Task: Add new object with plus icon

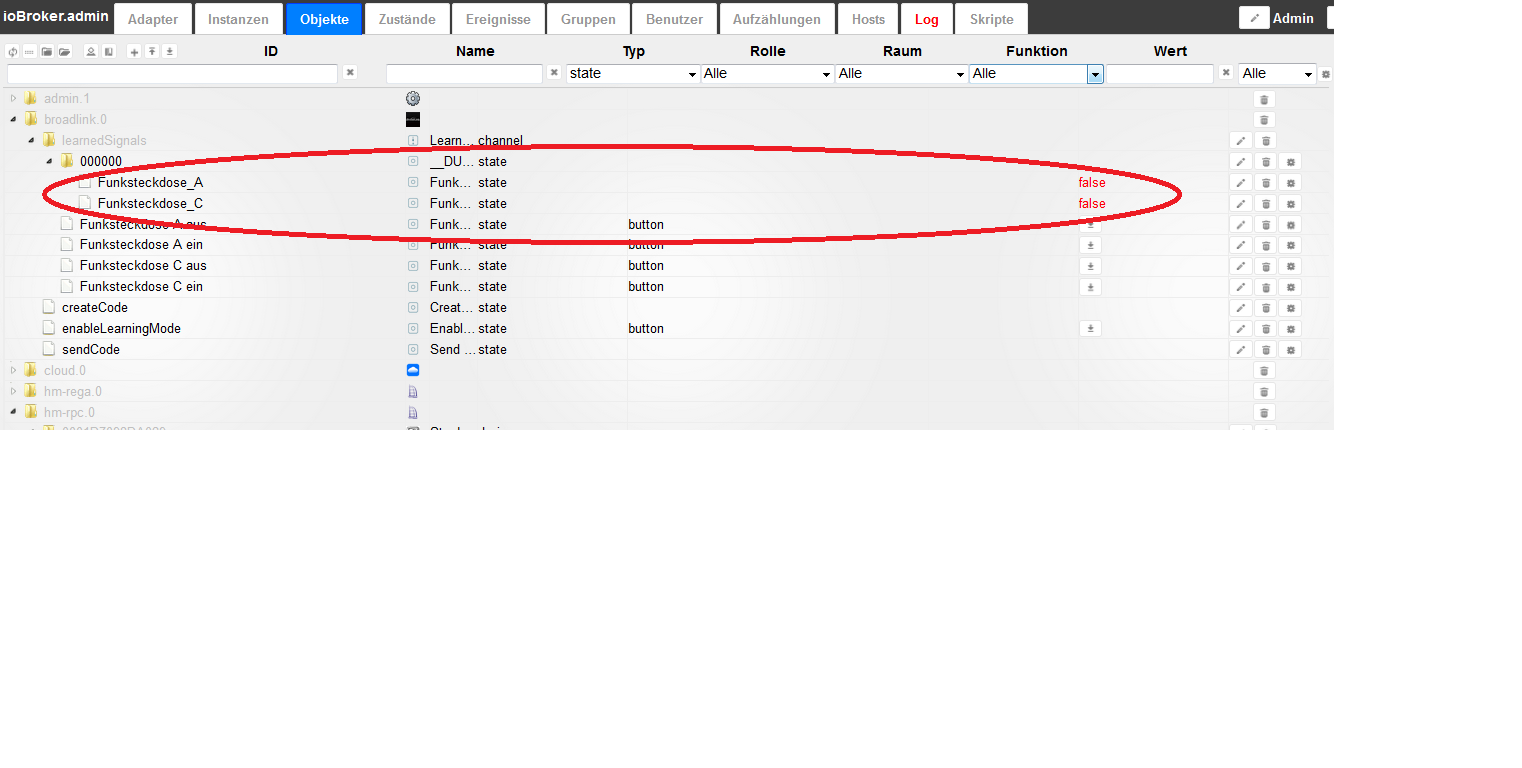Action: (134, 51)
